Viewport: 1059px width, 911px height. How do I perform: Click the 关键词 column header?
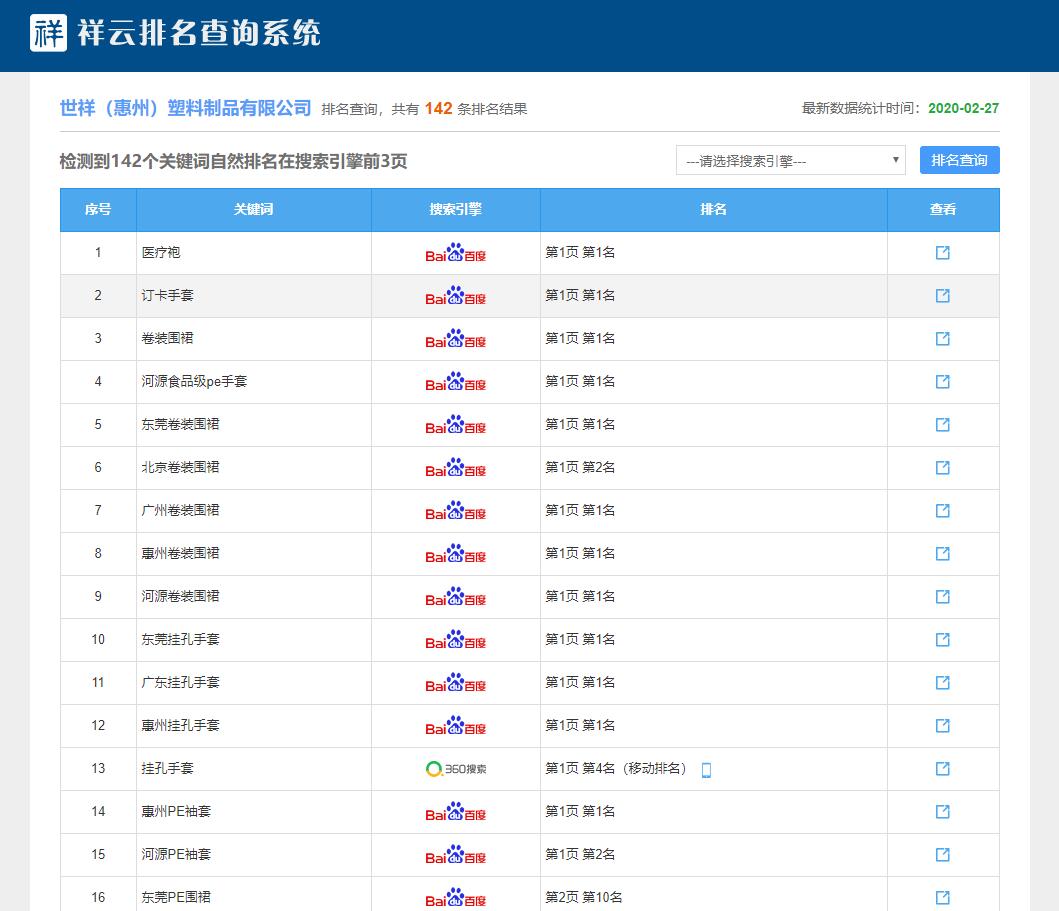253,210
